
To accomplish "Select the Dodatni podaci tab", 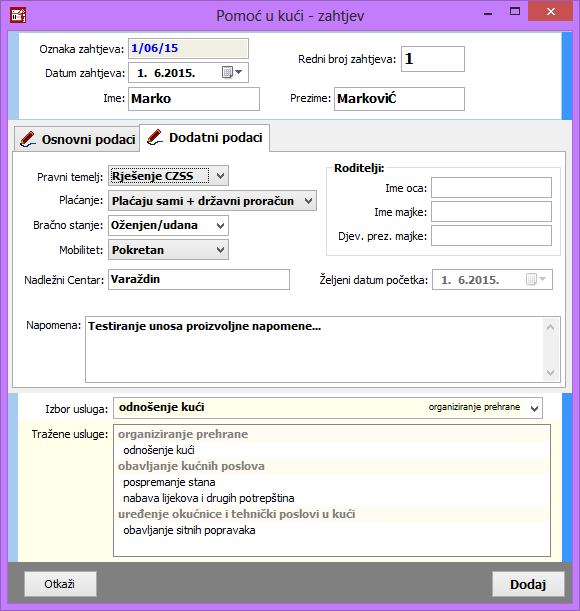I will [x=205, y=138].
